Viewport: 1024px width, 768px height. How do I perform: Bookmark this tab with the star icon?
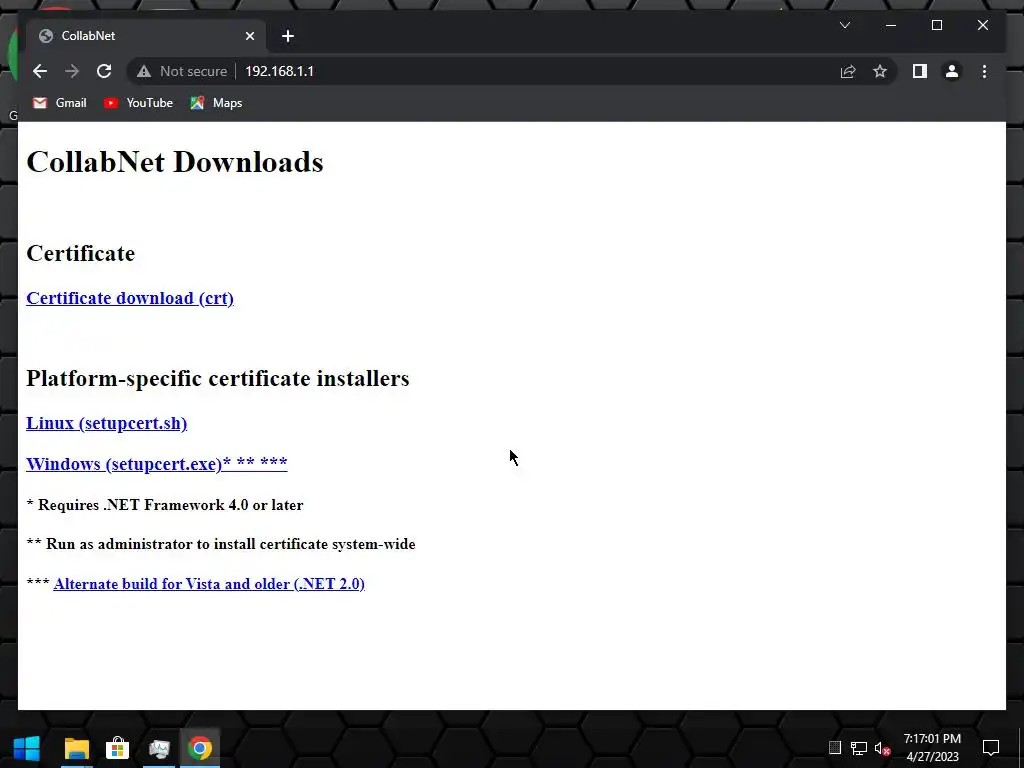(880, 71)
